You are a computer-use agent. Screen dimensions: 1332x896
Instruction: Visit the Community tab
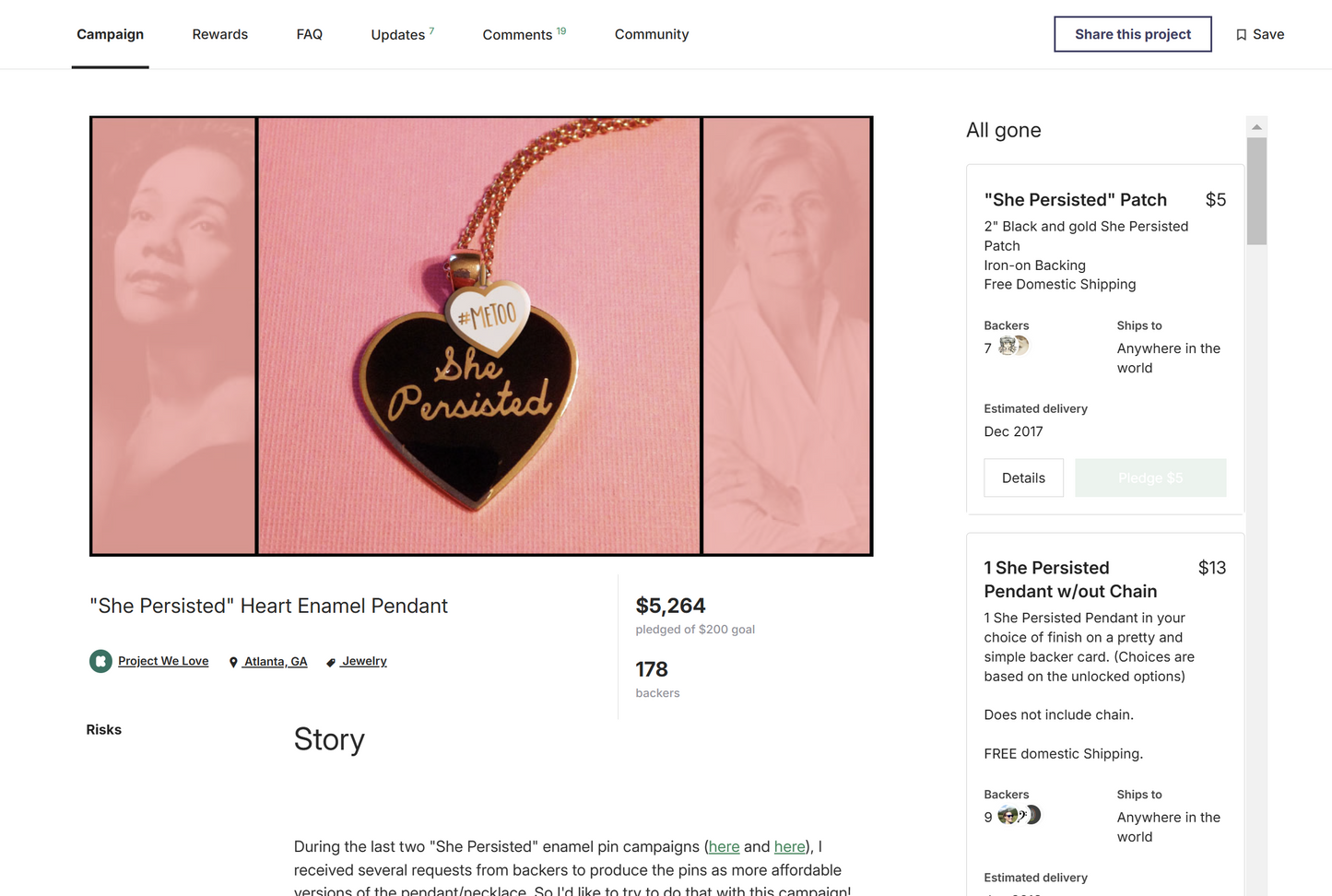click(651, 34)
